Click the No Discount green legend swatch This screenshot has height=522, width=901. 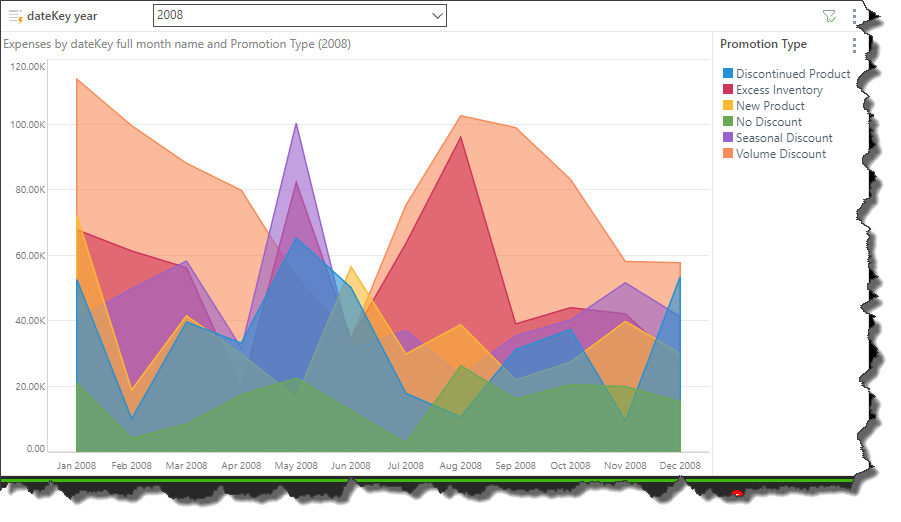pos(728,122)
